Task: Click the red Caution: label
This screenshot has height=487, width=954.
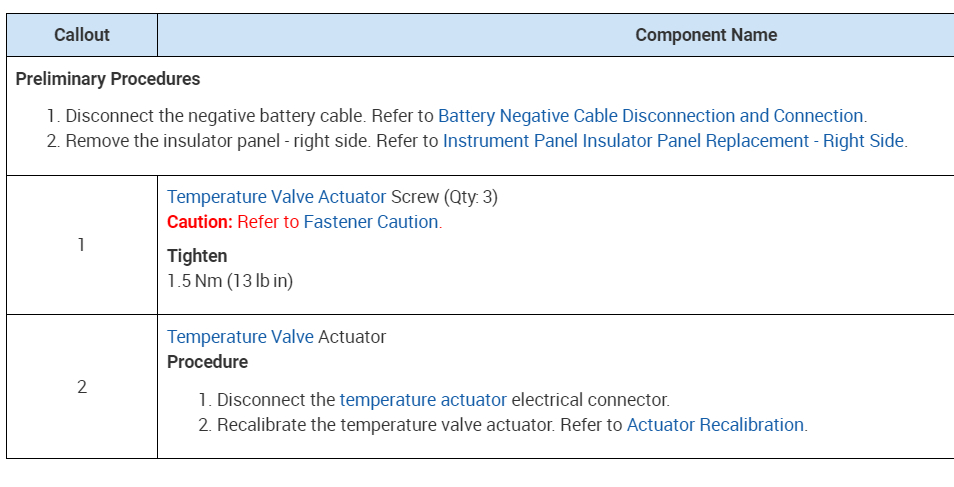Action: pyautogui.click(x=200, y=222)
